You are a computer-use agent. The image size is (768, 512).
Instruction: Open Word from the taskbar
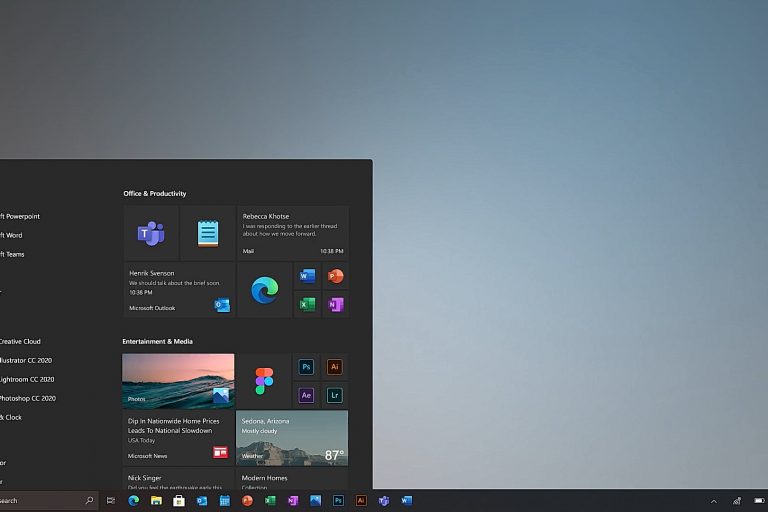pos(407,501)
